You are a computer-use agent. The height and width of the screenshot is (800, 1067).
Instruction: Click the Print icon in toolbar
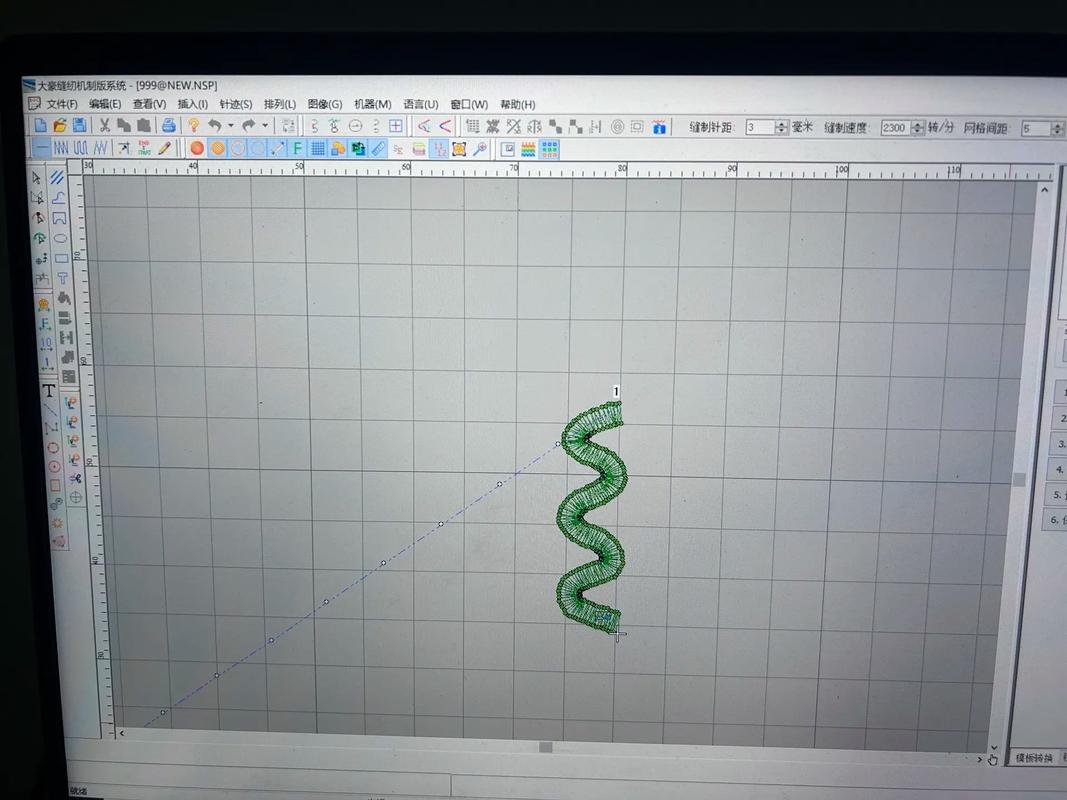click(x=169, y=126)
